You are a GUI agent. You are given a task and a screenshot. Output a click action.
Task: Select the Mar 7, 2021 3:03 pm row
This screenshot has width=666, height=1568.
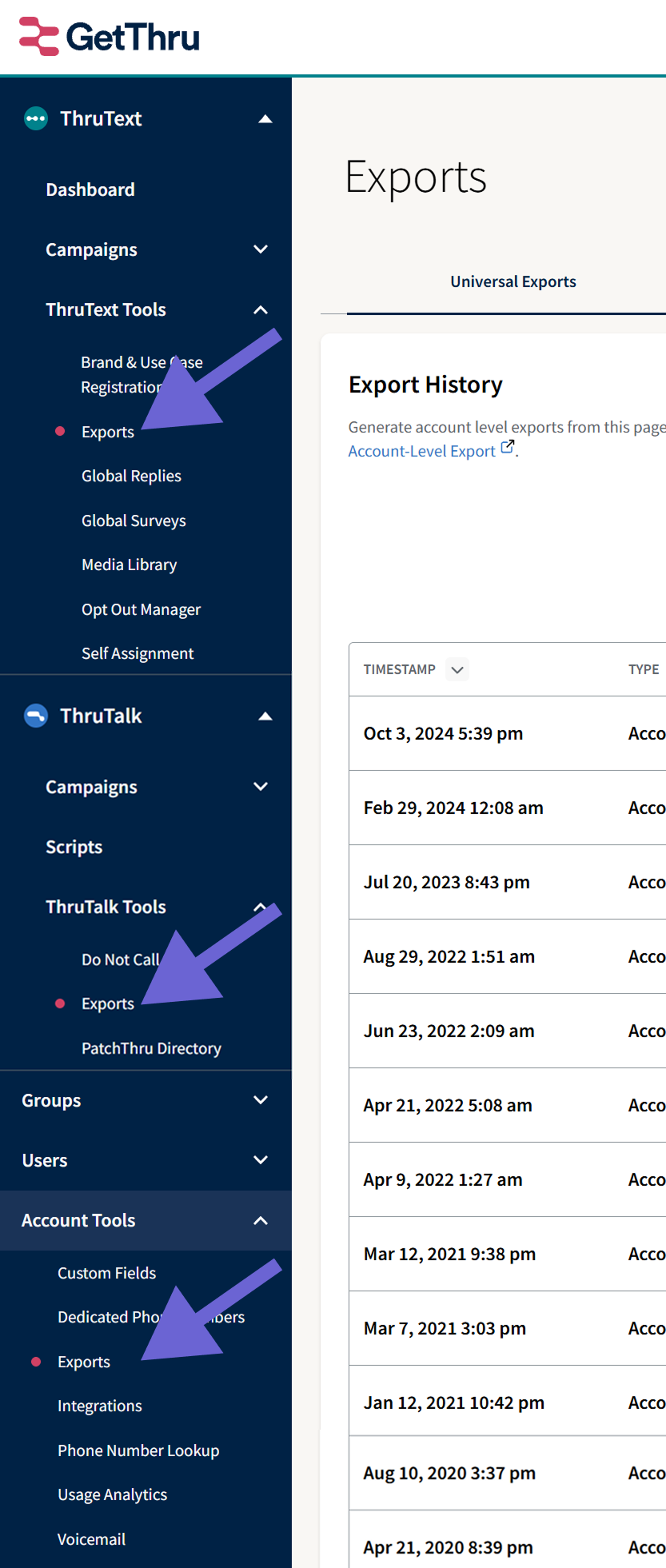[508, 1328]
